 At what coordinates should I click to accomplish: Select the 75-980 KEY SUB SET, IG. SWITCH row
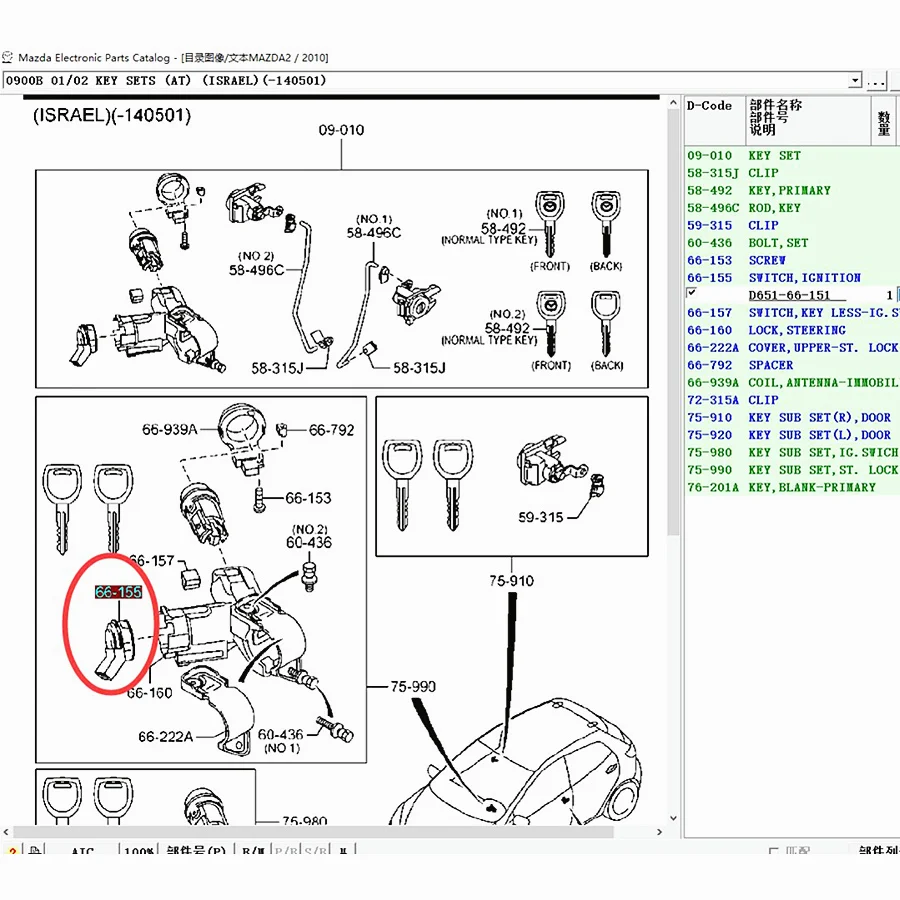click(792, 453)
